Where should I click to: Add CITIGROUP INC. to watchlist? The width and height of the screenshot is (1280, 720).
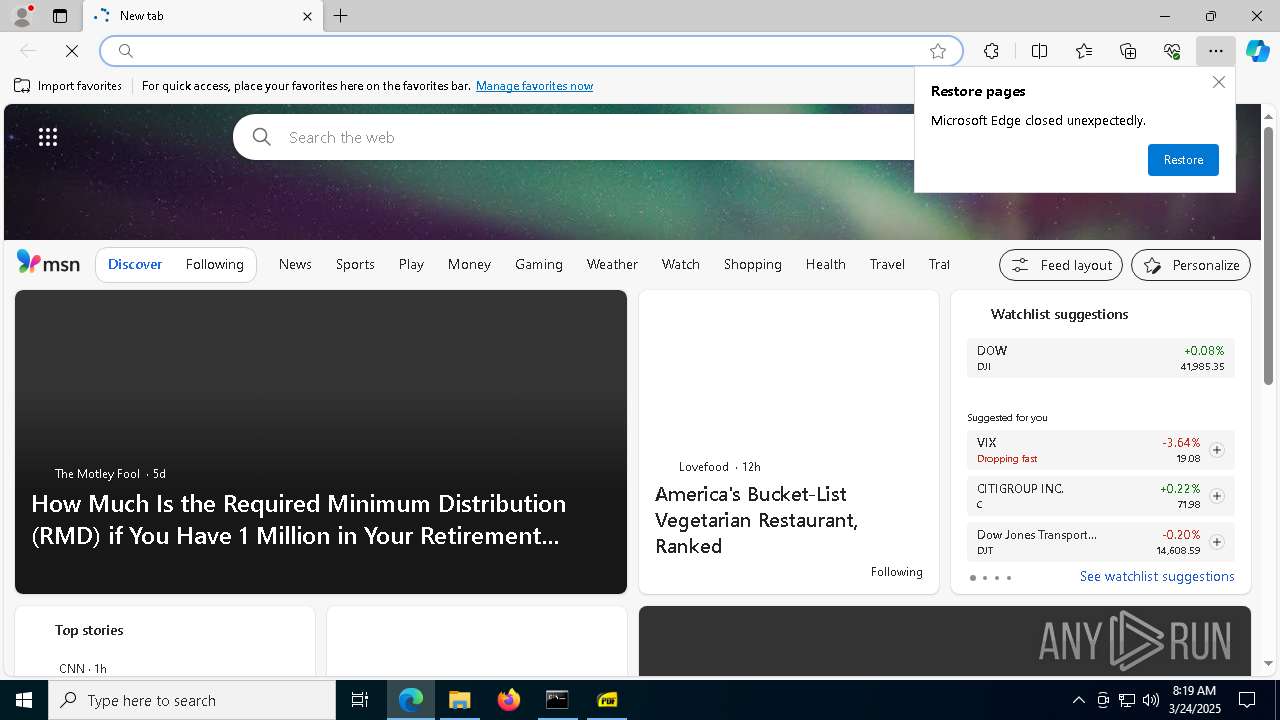1216,496
